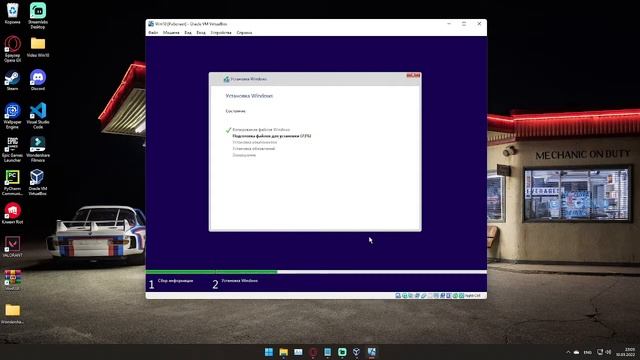Open the volume tray icon
Screen dimensions: 640x360
[x=608, y=352]
